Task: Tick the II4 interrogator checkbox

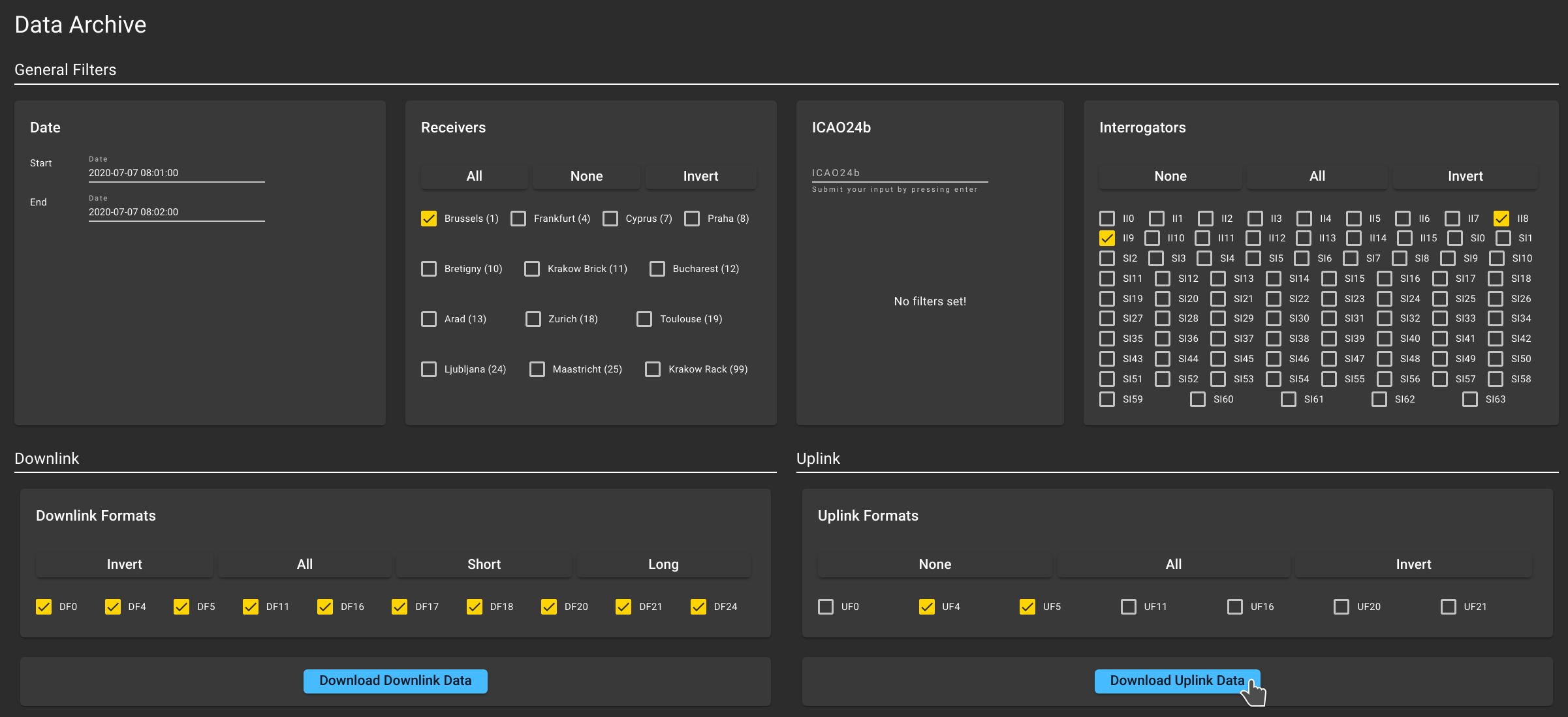Action: 1304,219
